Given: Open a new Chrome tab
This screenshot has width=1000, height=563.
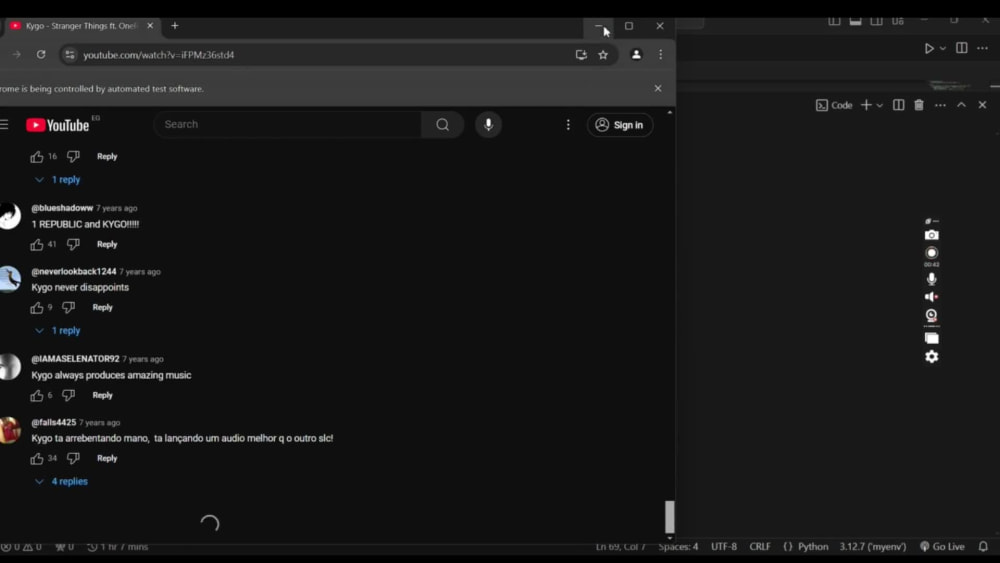Looking at the screenshot, I should click(175, 26).
